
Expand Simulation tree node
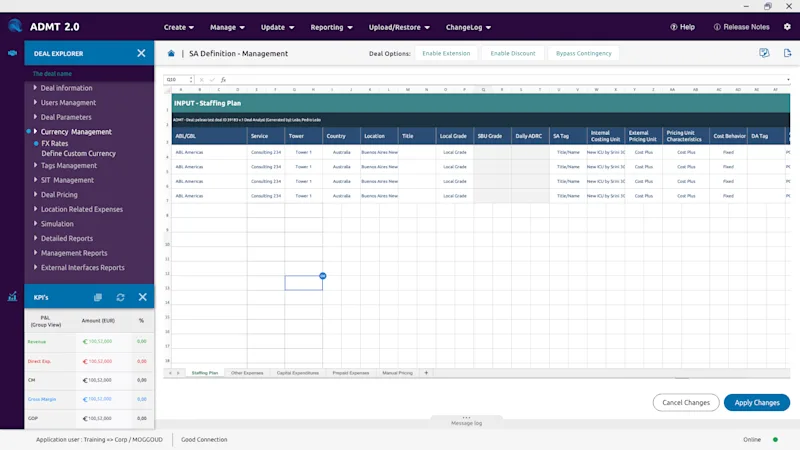(x=35, y=223)
